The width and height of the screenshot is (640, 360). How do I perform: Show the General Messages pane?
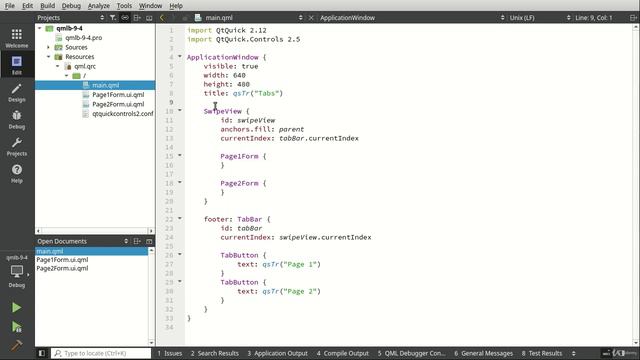pos(484,353)
